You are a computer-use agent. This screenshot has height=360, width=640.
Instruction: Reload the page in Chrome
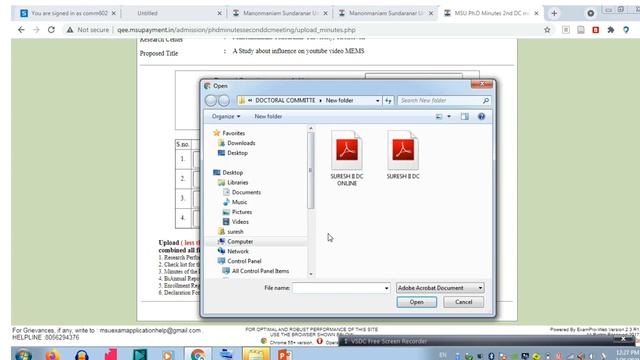tap(51, 30)
